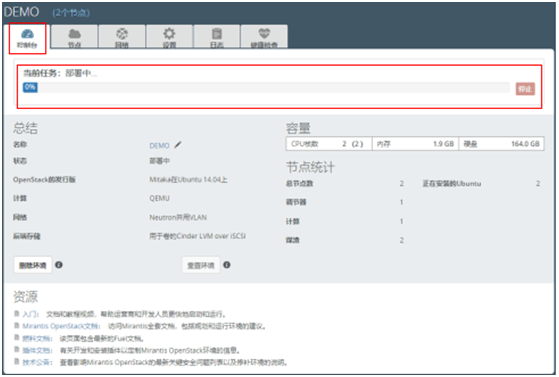This screenshot has height=377, width=559.
Task: Click document icon beside Mirantis OpenStack docs
Action: 16,325
